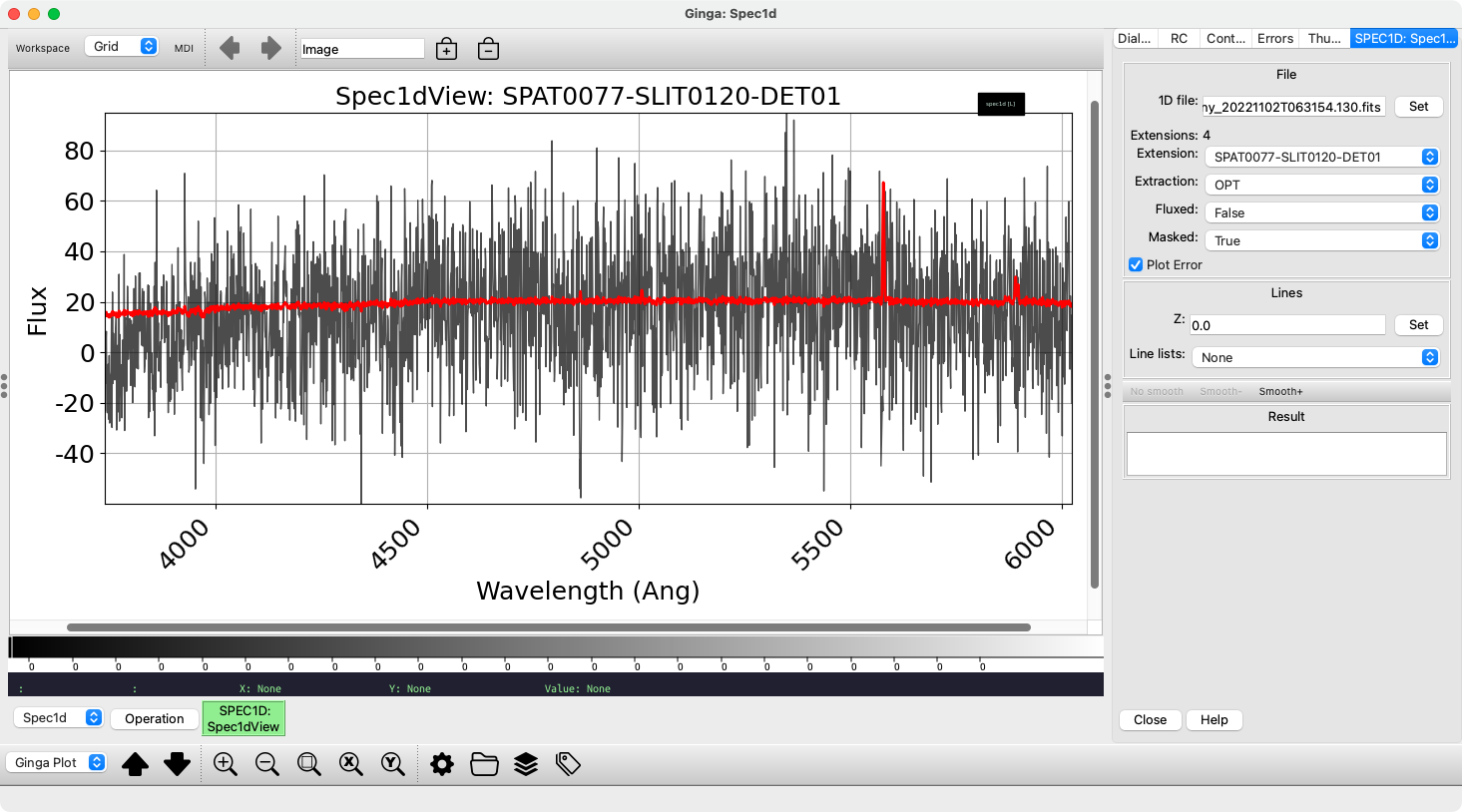Open the Operation menu button
Viewport: 1462px width, 812px height.
(154, 719)
